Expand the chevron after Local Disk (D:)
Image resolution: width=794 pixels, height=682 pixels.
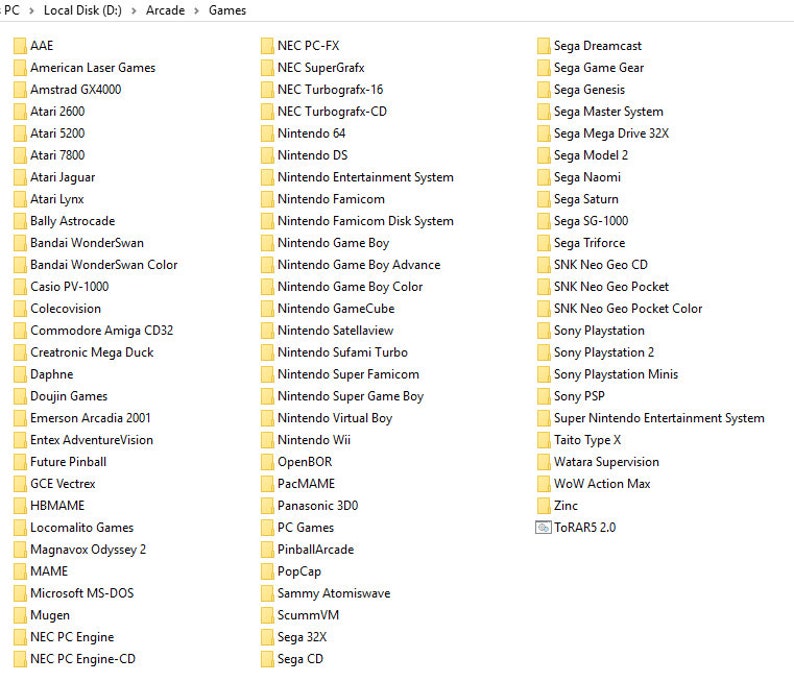tap(134, 11)
